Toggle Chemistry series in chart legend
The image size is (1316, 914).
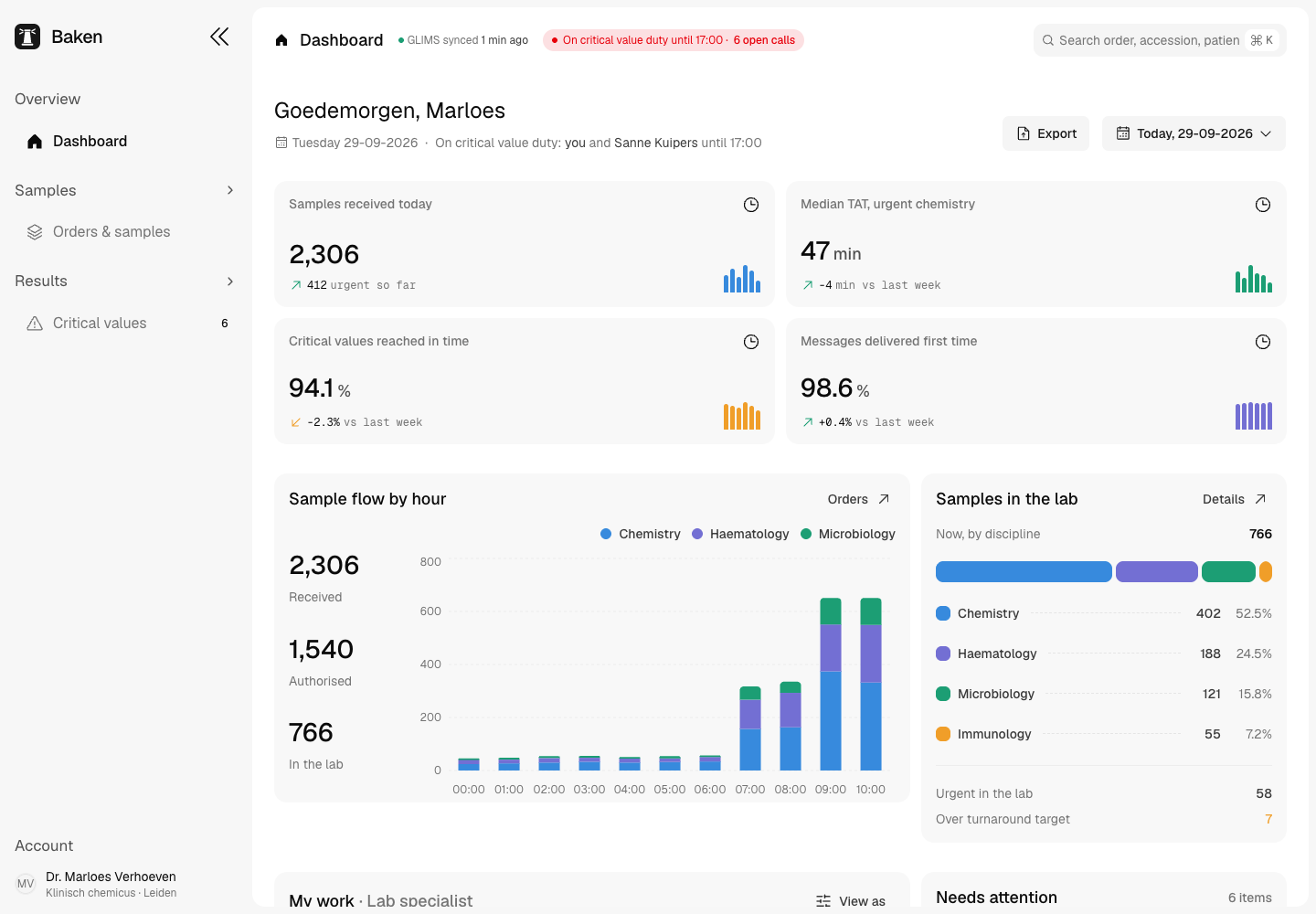pos(641,534)
